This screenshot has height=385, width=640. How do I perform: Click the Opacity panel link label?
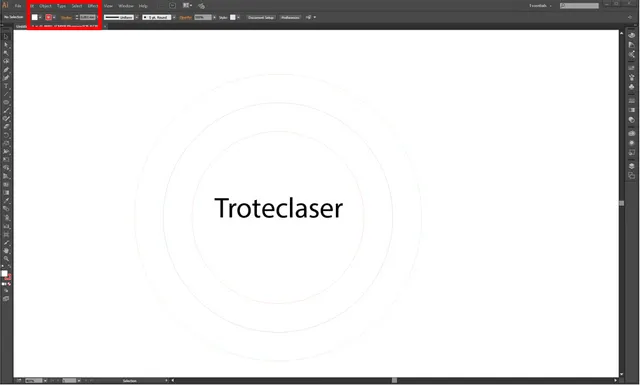185,18
